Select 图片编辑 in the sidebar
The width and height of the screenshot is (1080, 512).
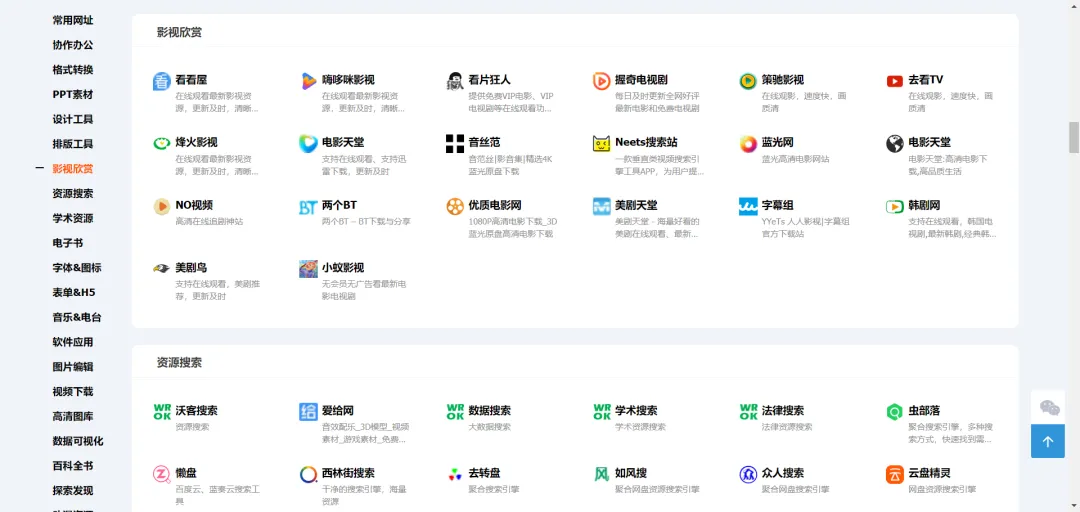[x=73, y=367]
